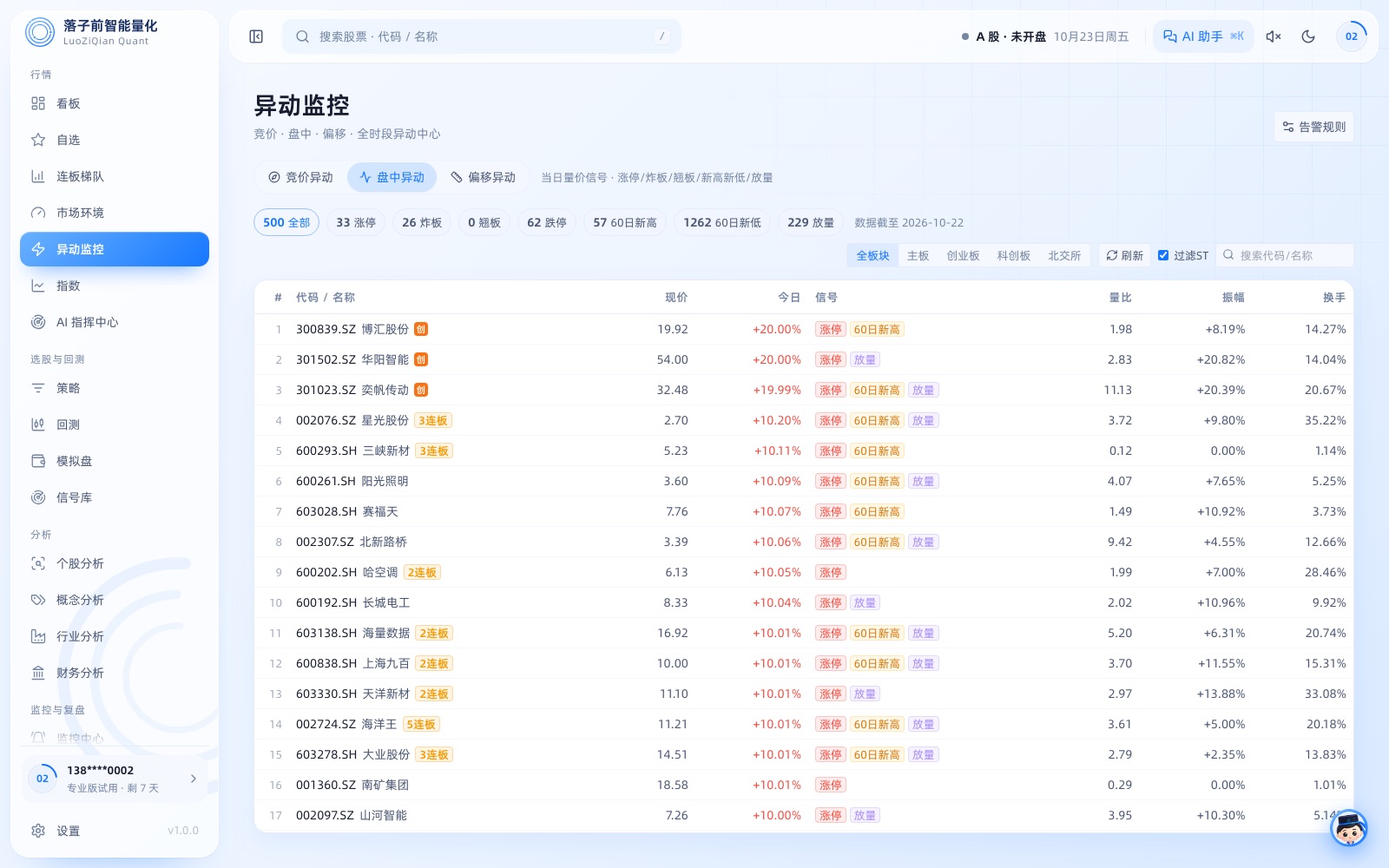Mute sound using the speaker icon
The image size is (1389, 868).
[1274, 36]
